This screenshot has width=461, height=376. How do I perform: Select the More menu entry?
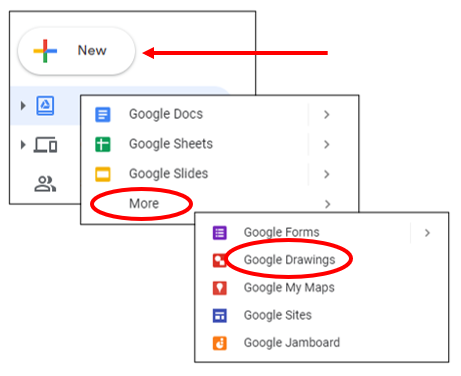tap(144, 203)
